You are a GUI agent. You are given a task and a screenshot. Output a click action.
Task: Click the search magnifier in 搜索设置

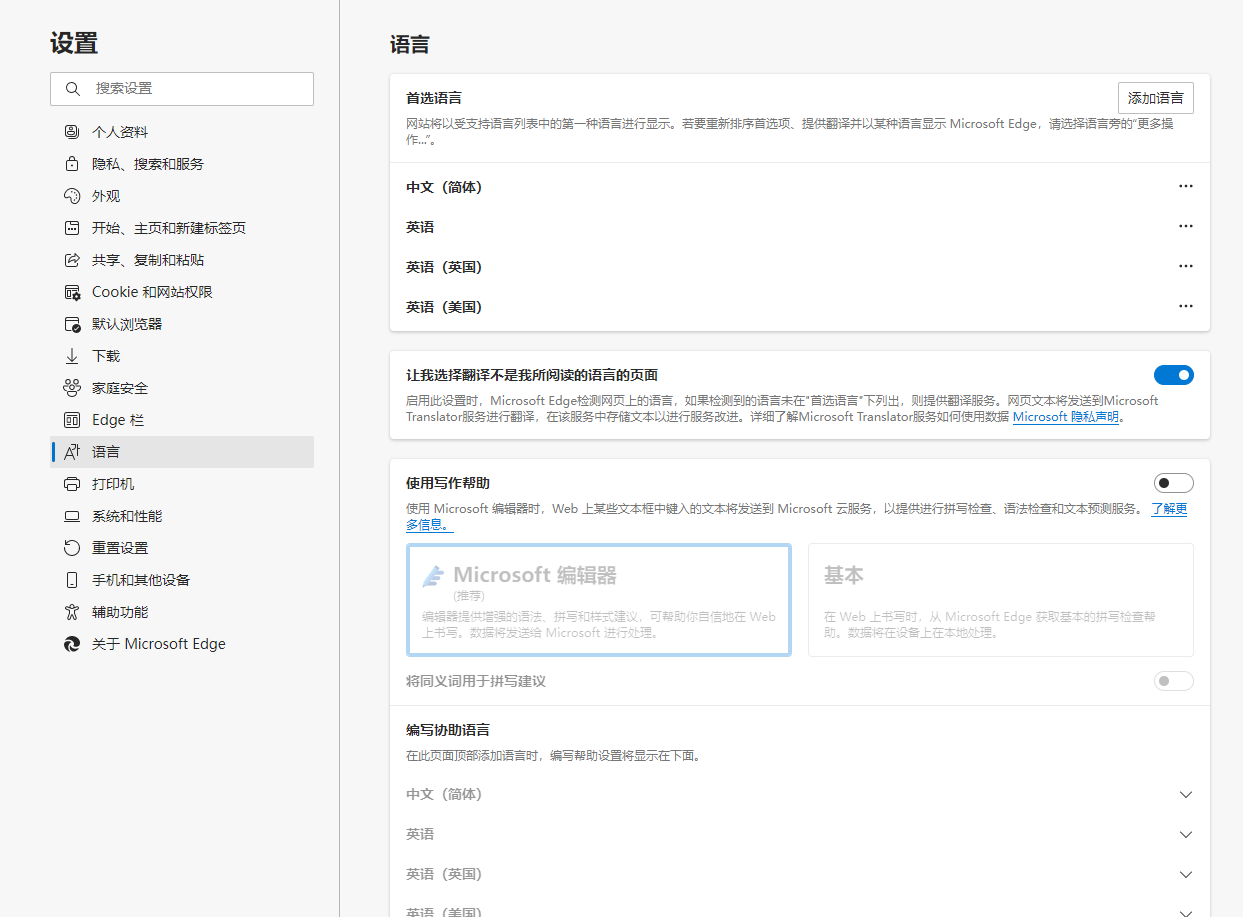tap(72, 88)
